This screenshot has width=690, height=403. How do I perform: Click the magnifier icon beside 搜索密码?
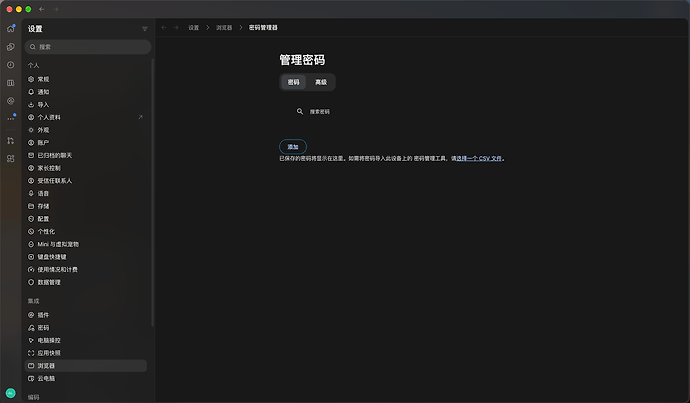300,111
